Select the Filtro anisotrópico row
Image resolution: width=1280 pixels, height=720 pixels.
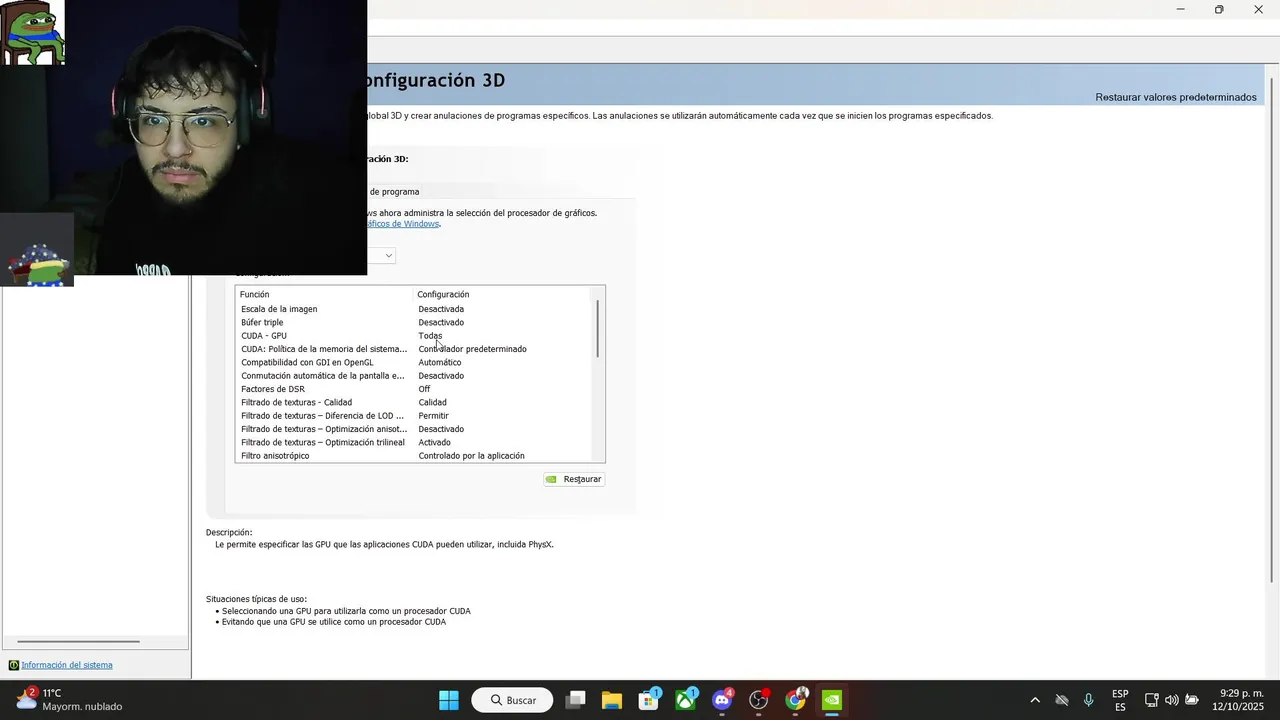pyautogui.click(x=415, y=456)
